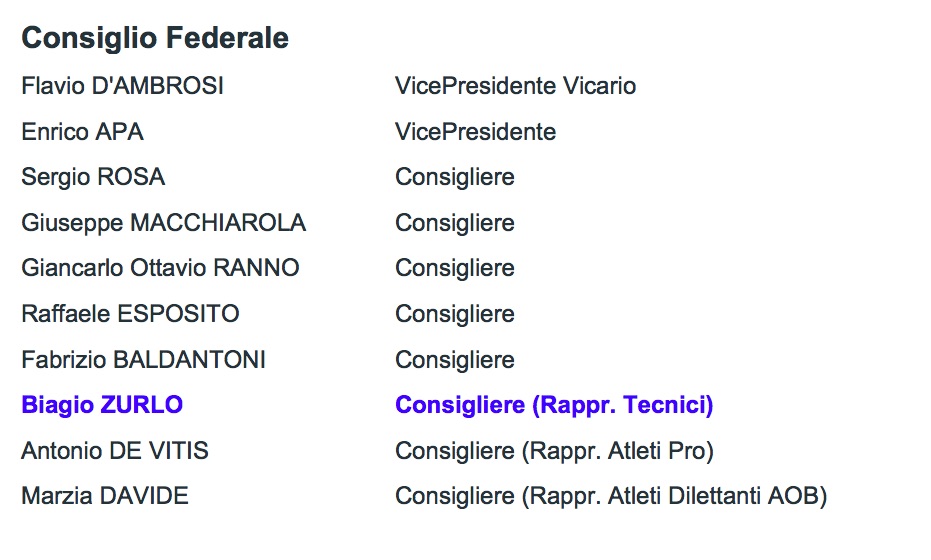
Task: Click the VicePresidente Vicario role text
Action: click(515, 86)
